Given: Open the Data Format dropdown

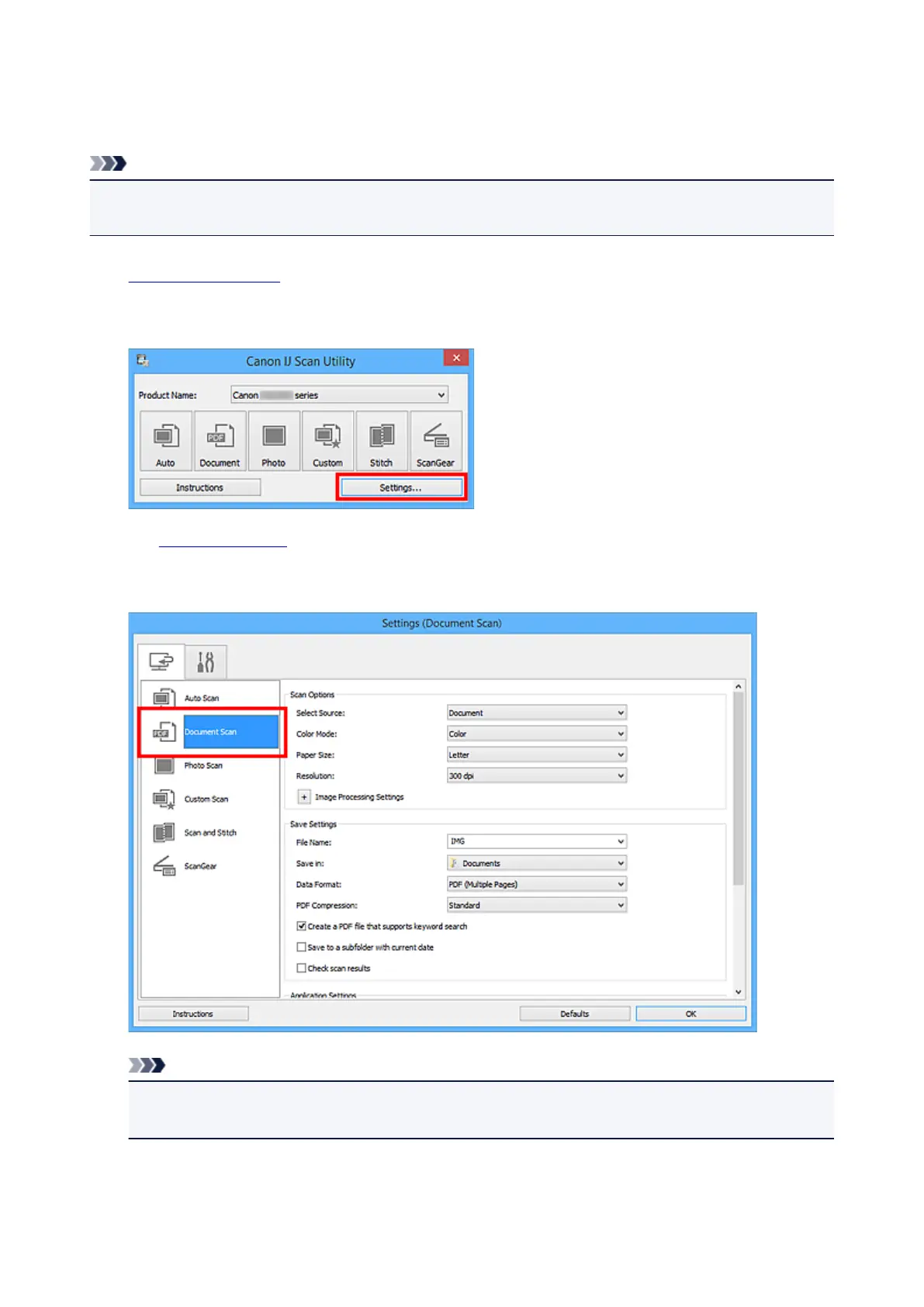Looking at the screenshot, I should 537,884.
